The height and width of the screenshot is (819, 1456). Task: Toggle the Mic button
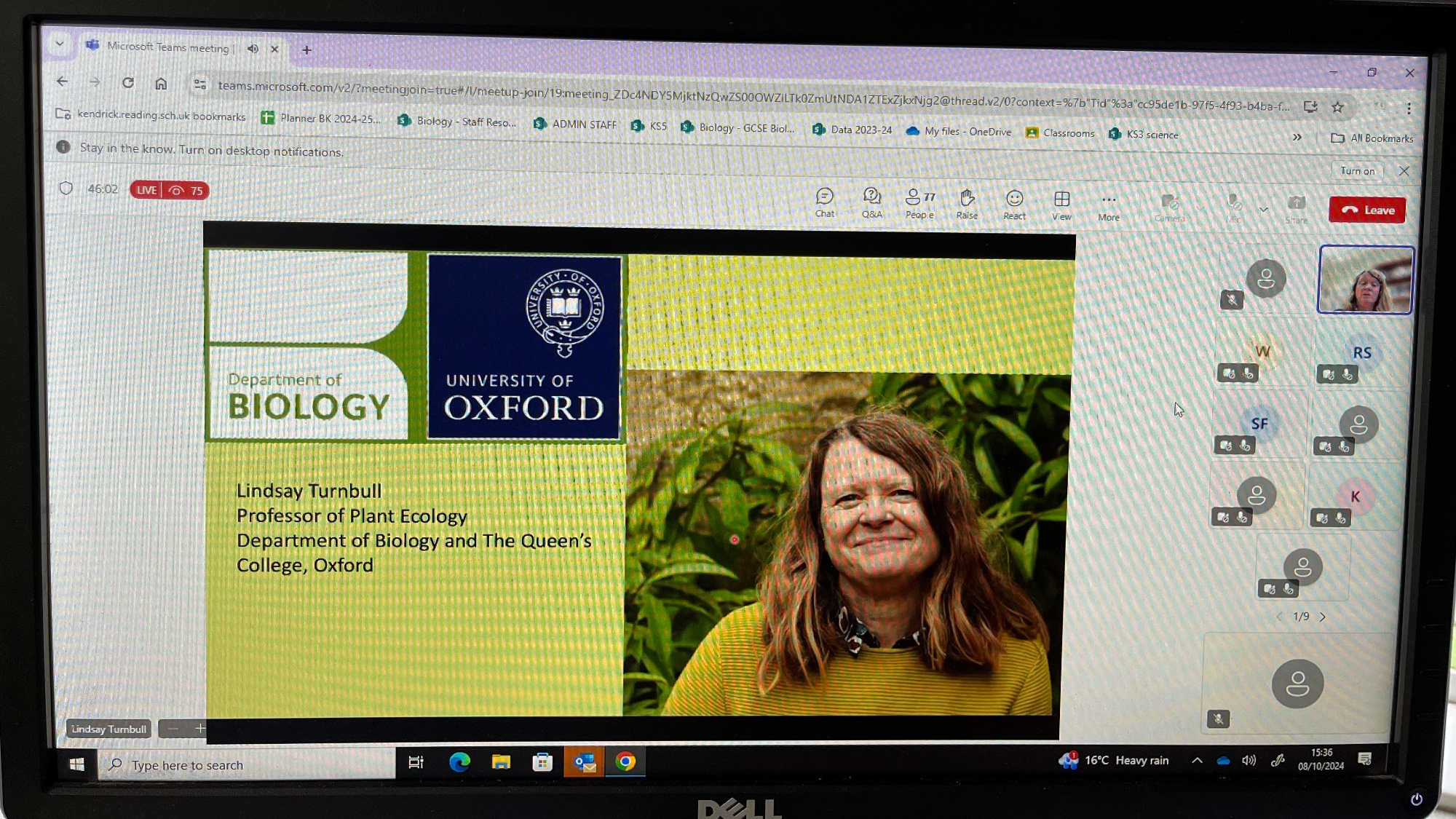click(1233, 209)
